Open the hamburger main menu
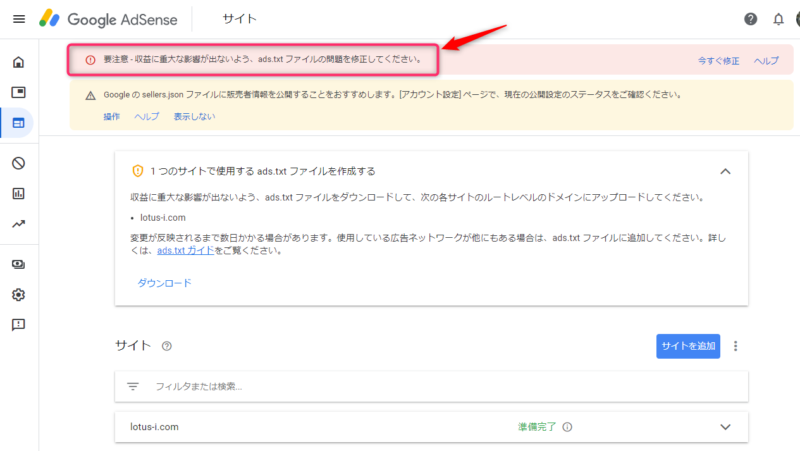Screen dimensions: 800x451 [19, 19]
